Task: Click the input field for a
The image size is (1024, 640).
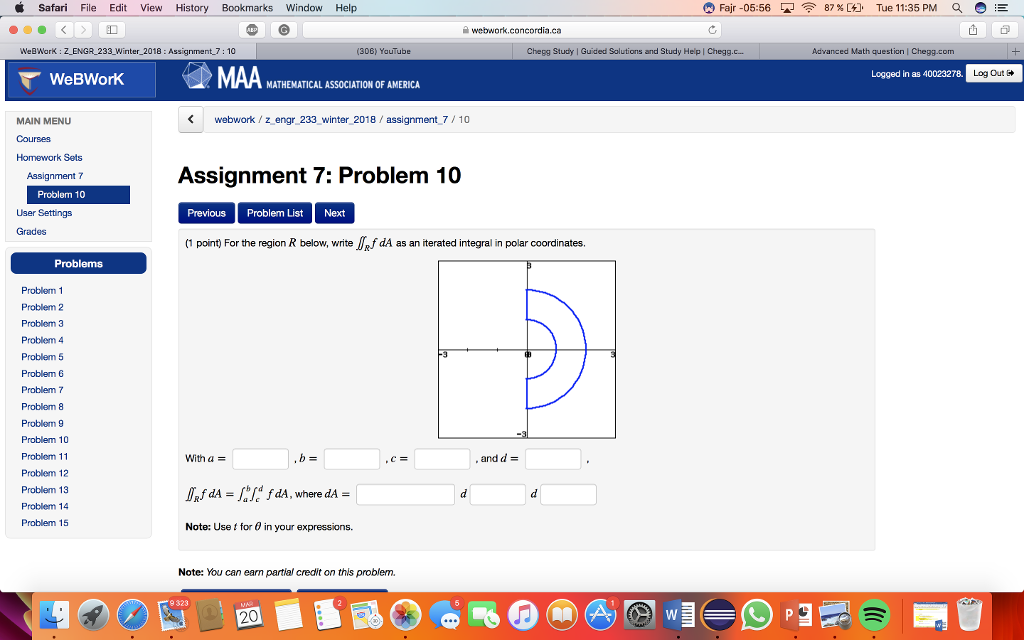Action: click(x=260, y=459)
